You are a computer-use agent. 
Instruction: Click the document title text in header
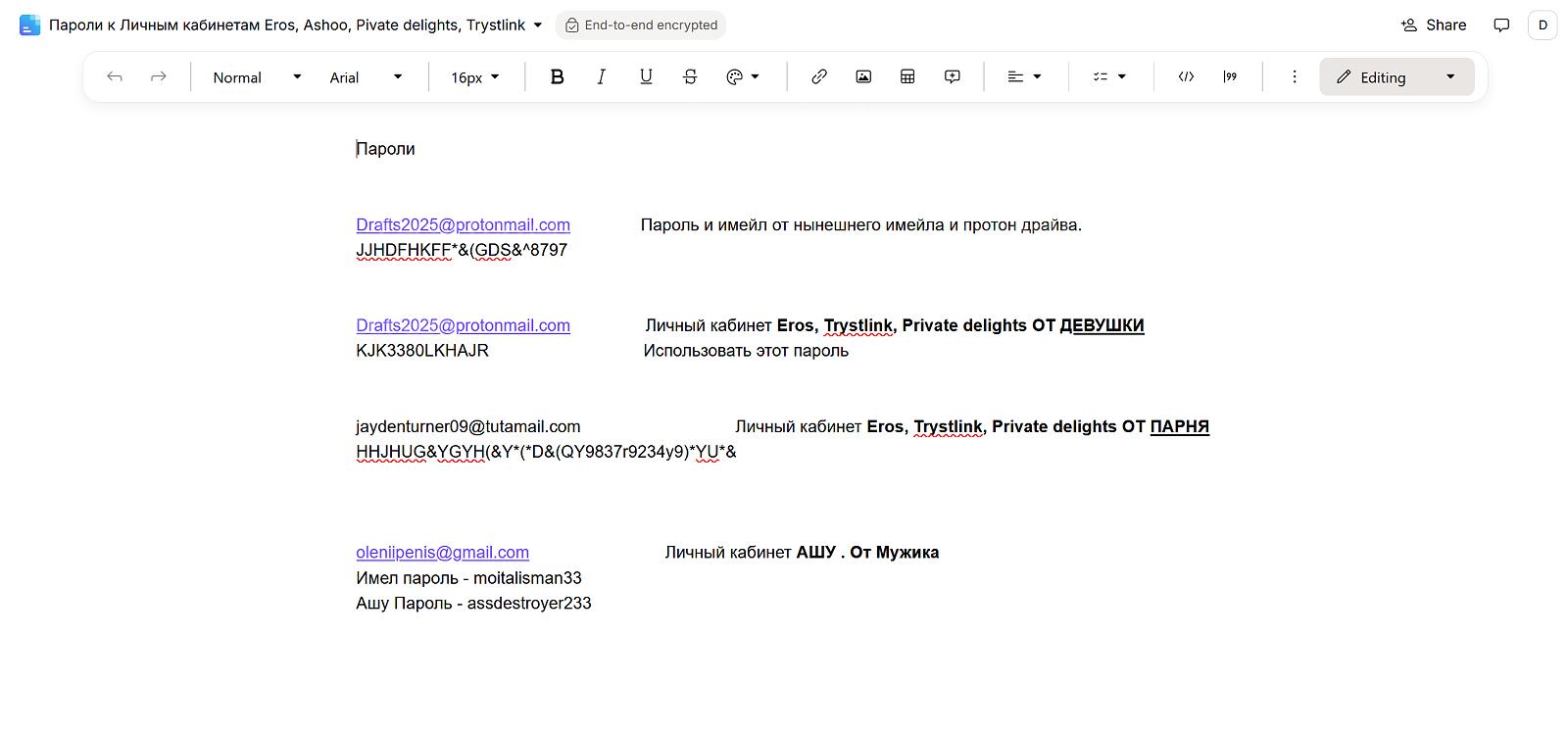(x=287, y=25)
